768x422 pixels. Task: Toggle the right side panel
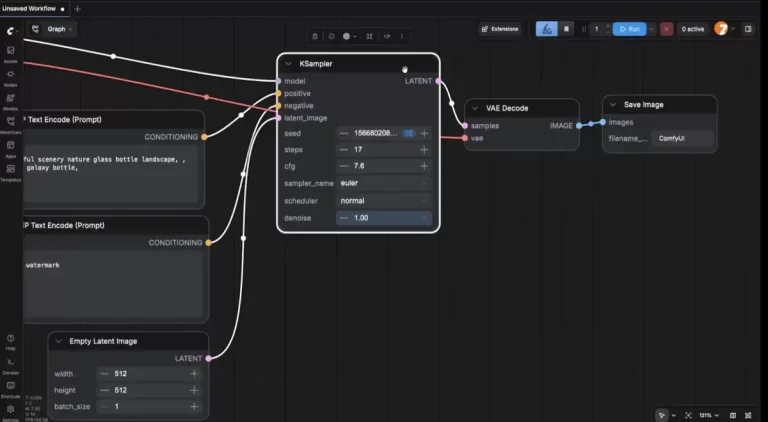point(747,29)
